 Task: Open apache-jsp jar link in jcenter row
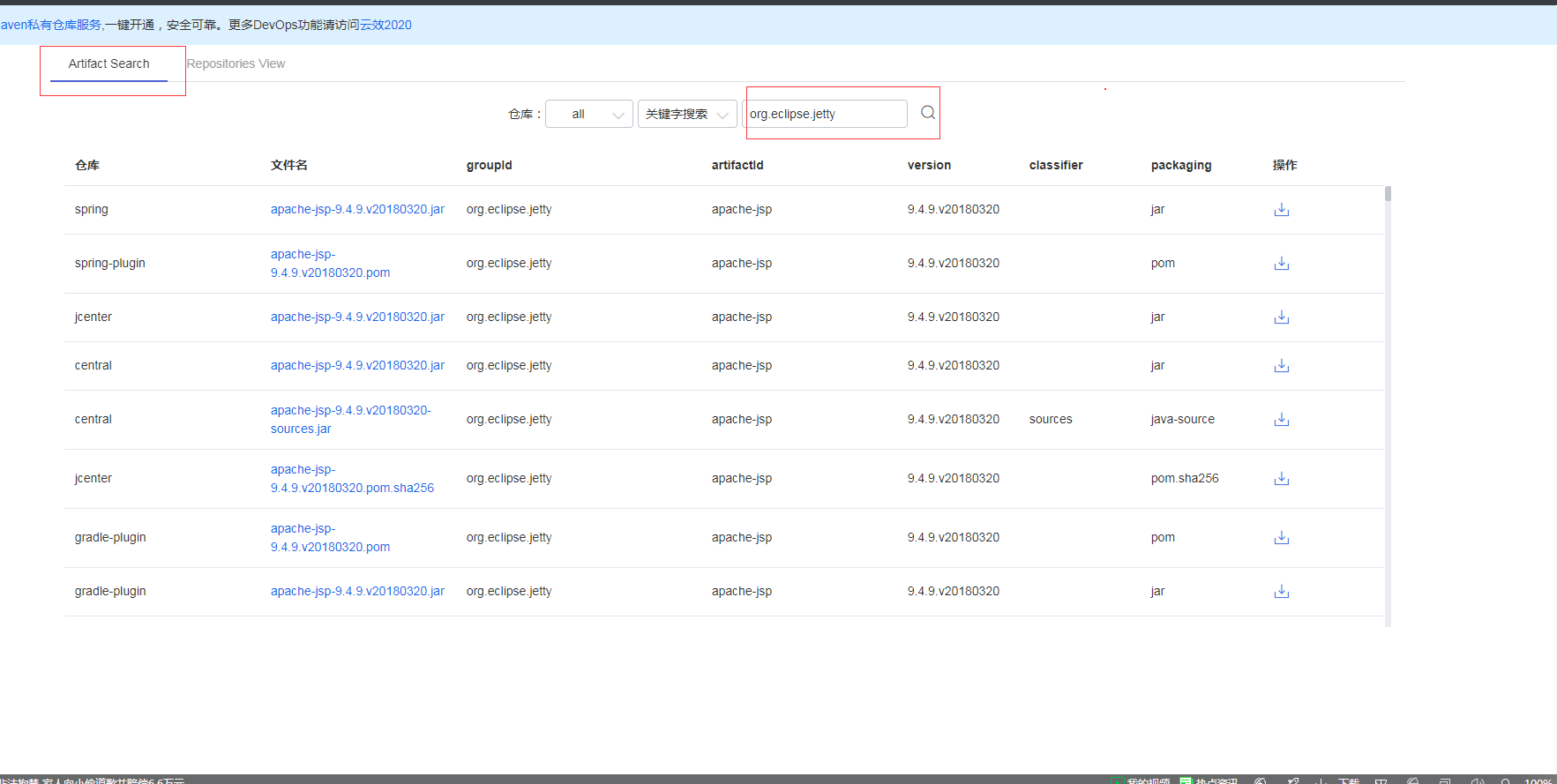(x=357, y=317)
